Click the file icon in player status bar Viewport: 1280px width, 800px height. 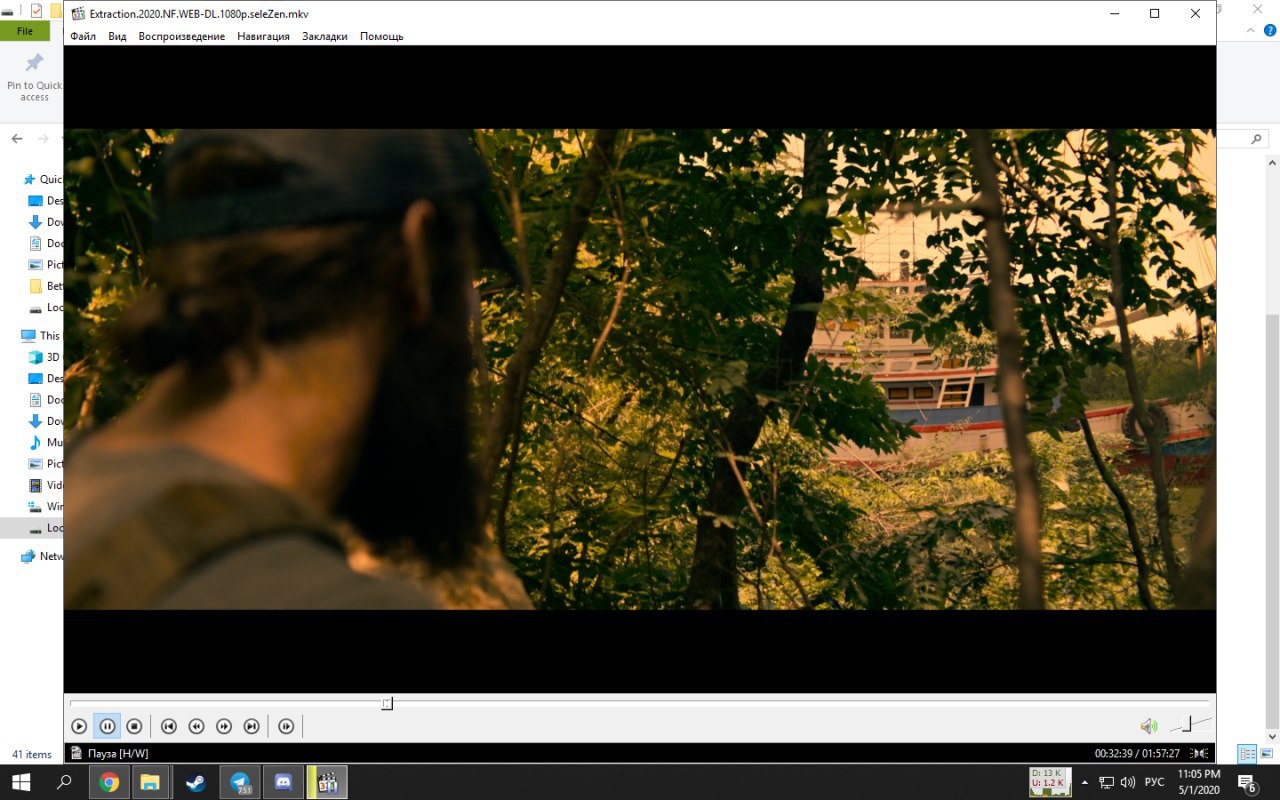[x=76, y=753]
